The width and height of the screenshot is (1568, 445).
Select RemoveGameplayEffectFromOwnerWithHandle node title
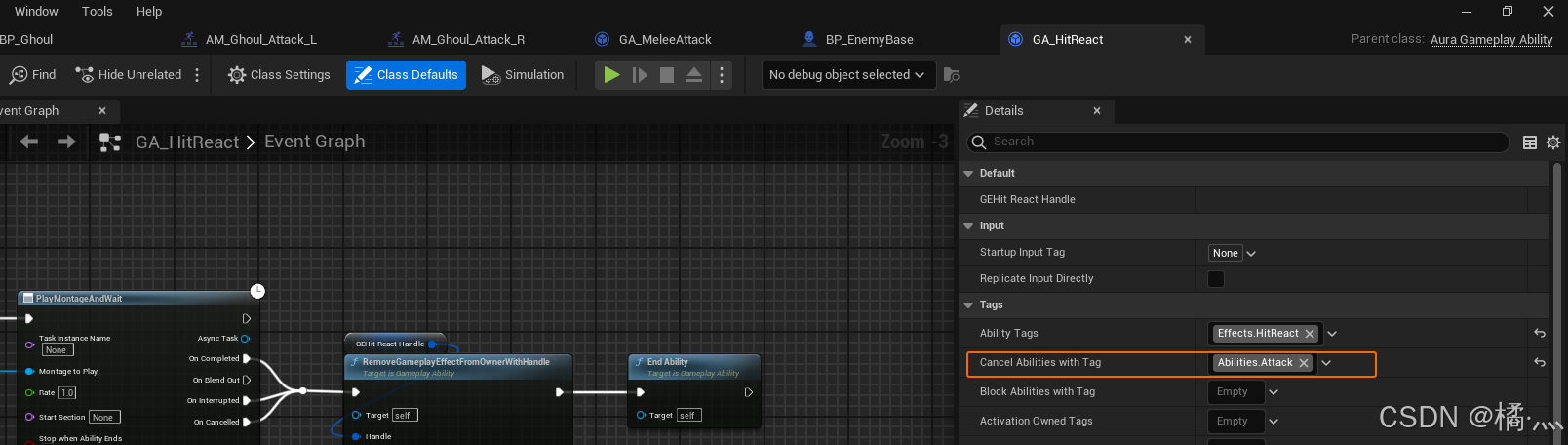click(x=456, y=362)
